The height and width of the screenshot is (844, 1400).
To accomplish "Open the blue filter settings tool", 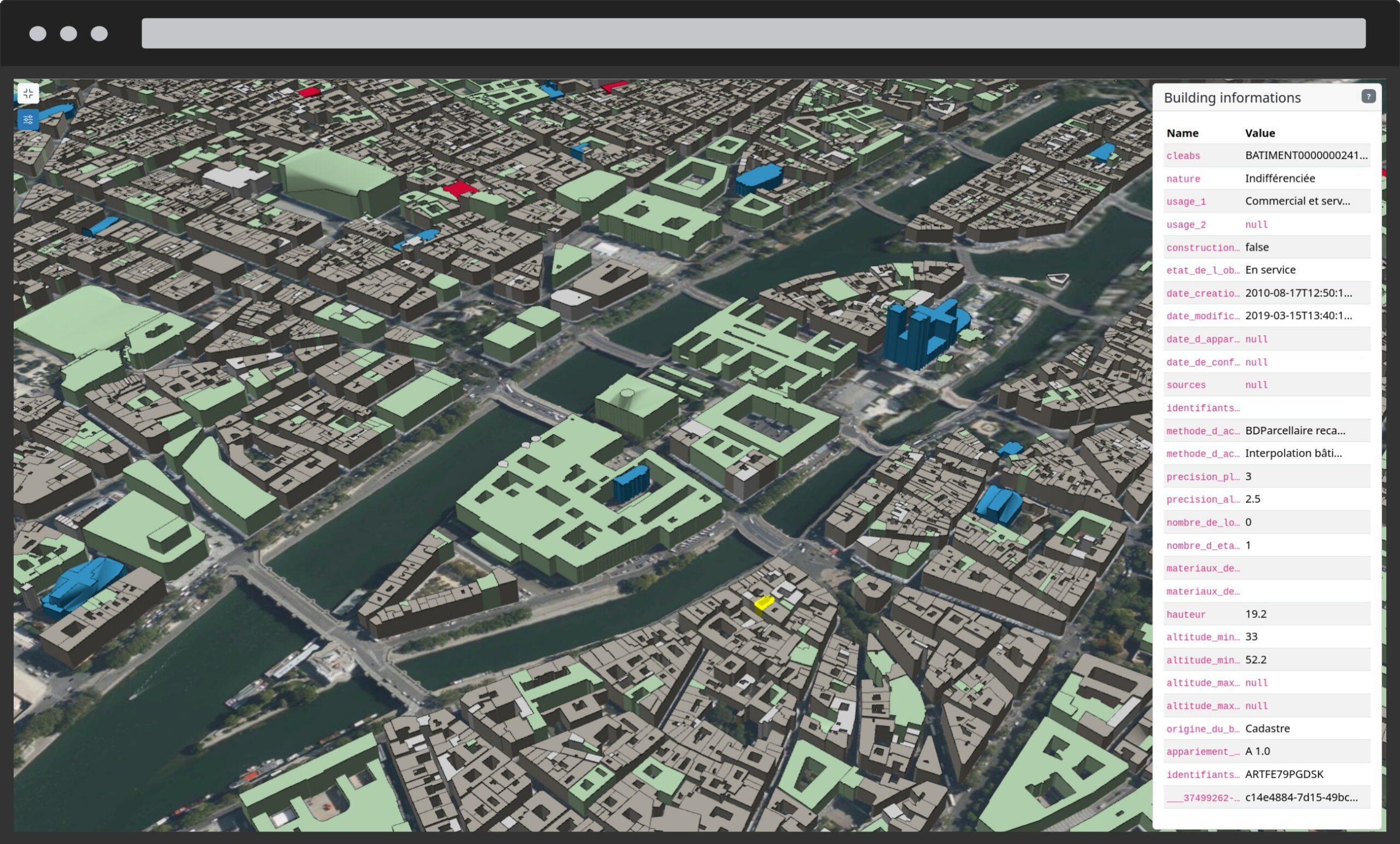I will pos(28,120).
